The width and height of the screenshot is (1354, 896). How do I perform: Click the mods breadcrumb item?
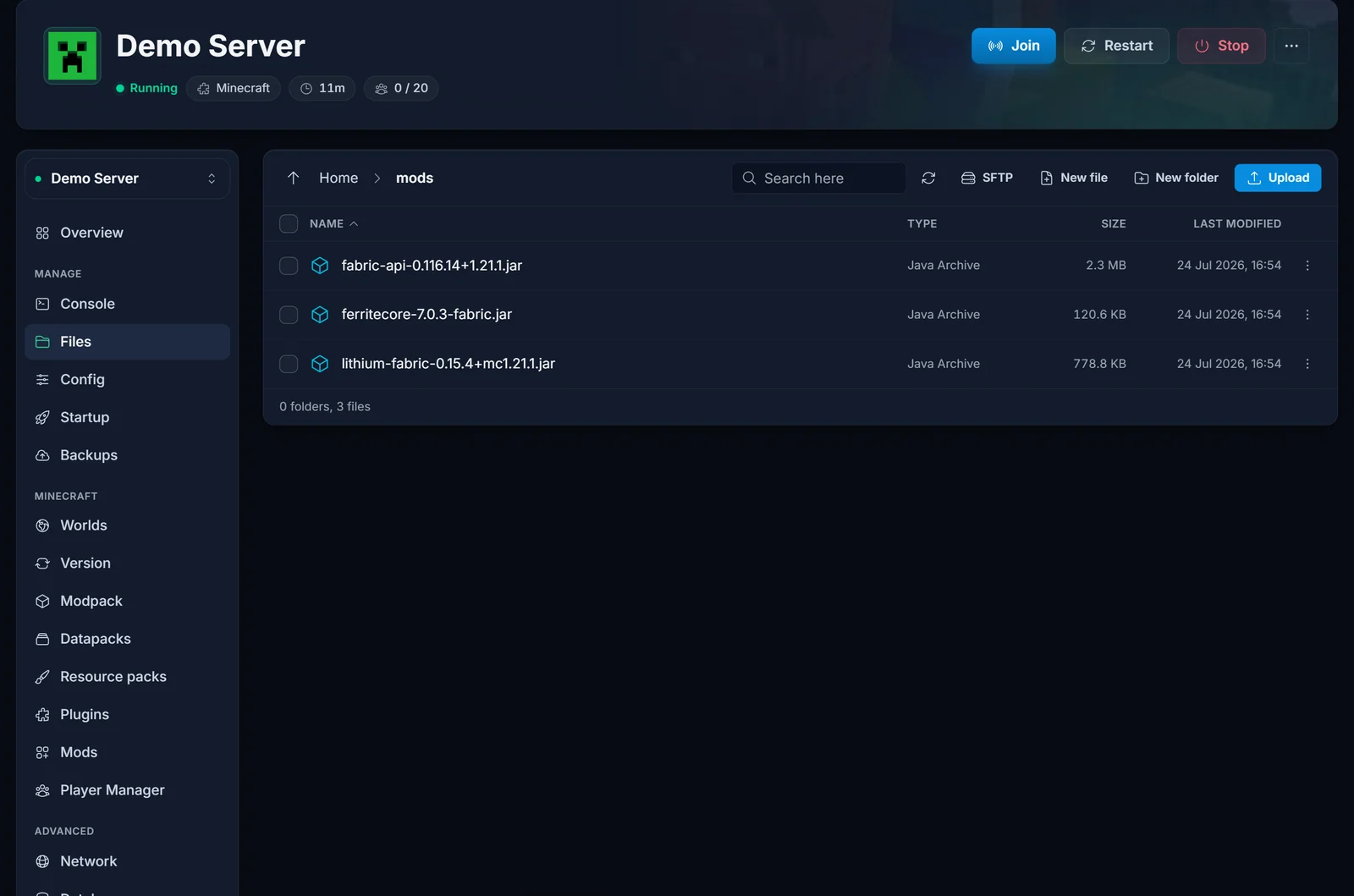tap(415, 178)
